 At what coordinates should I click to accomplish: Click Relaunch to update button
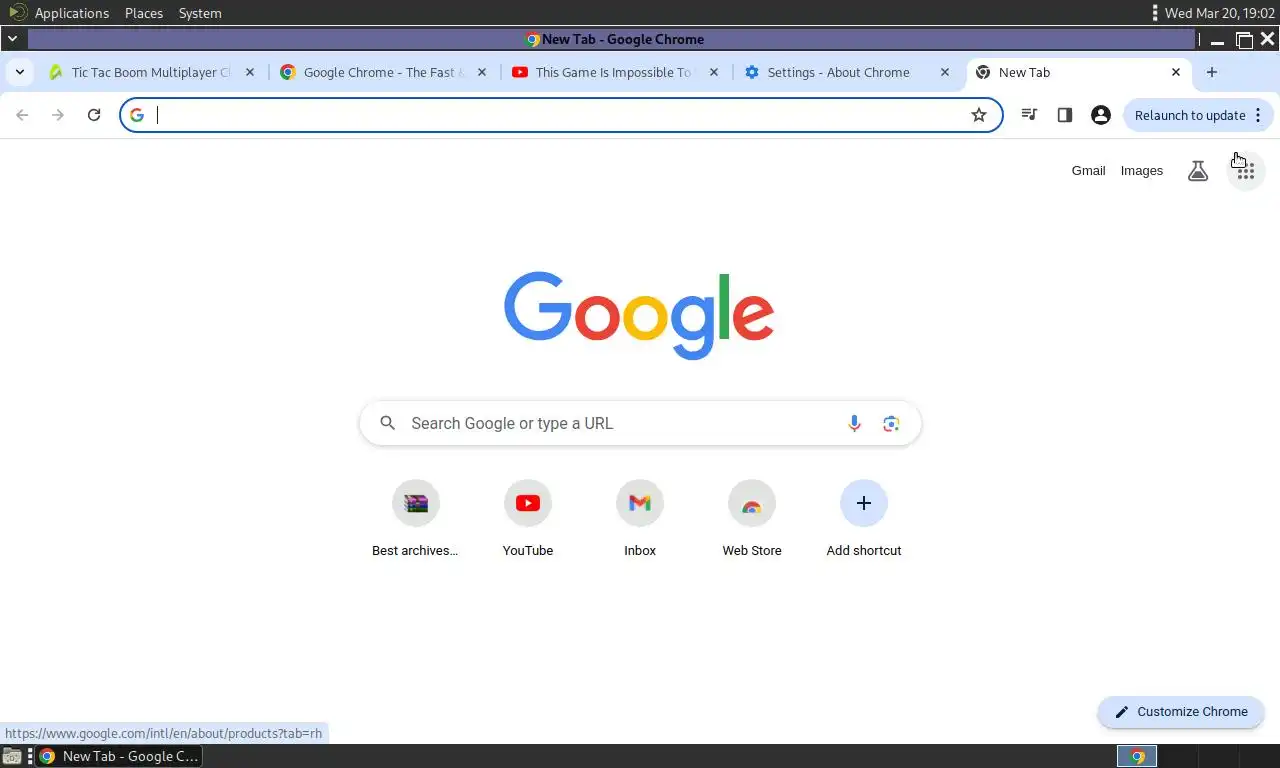point(1190,115)
